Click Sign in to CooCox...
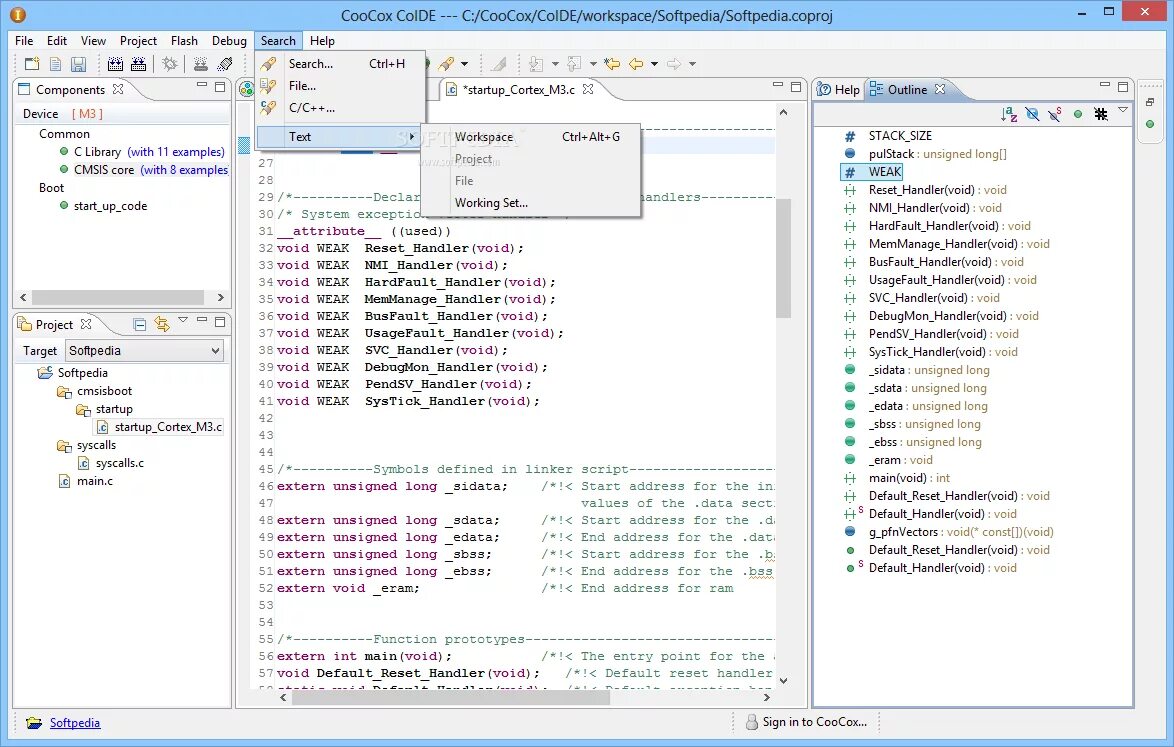The height and width of the screenshot is (747, 1174). 815,722
